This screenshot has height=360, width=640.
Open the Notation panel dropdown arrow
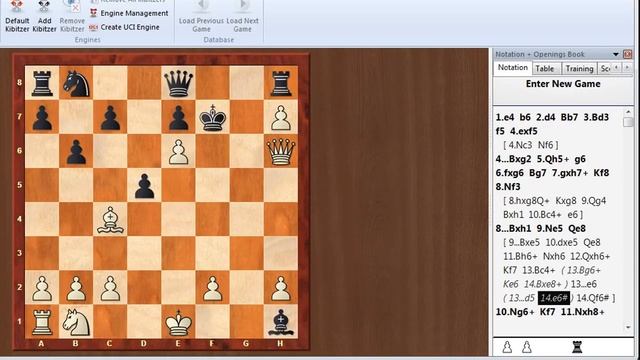pos(616,54)
